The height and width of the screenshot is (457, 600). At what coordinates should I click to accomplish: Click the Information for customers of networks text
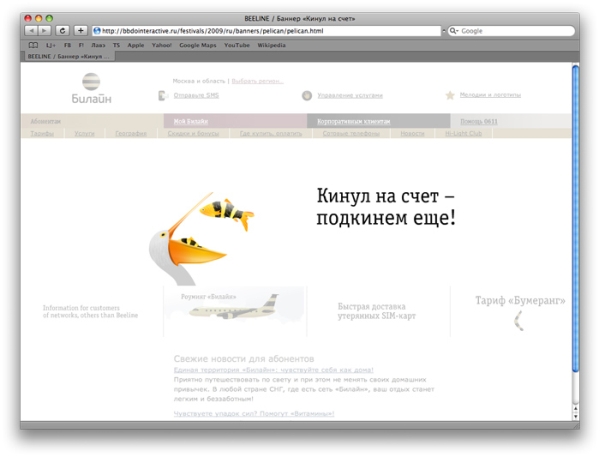pyautogui.click(x=90, y=312)
